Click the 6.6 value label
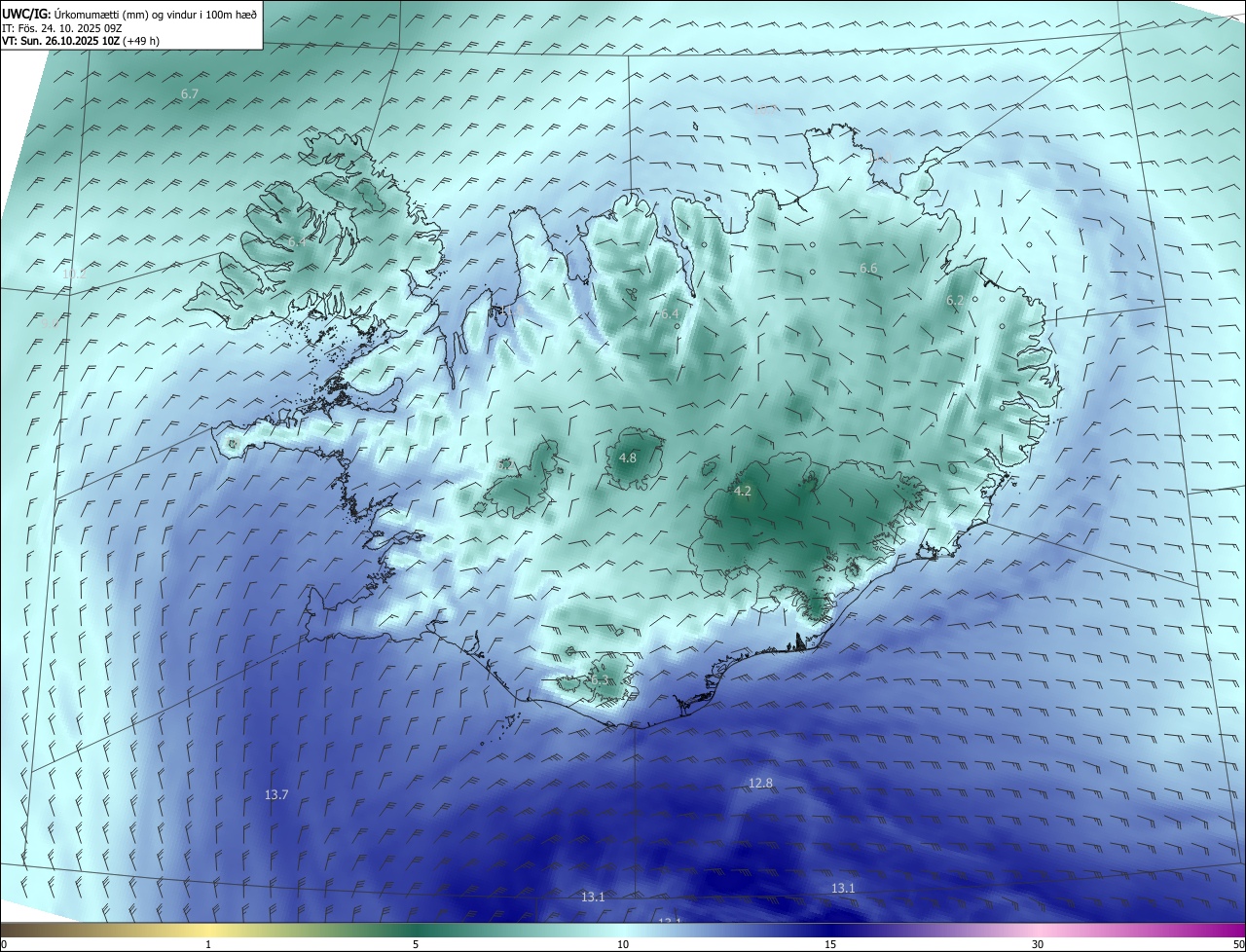The height and width of the screenshot is (952, 1246). click(868, 268)
